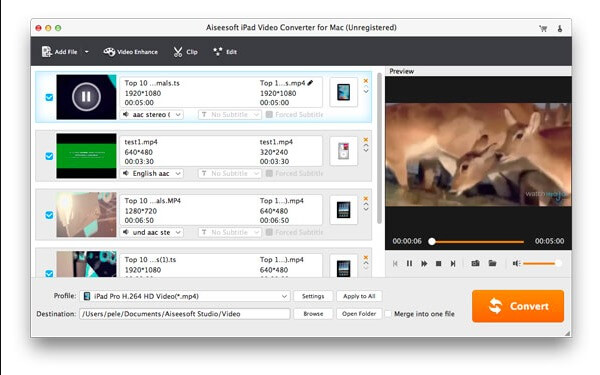Open the English aac audio track dropdown
This screenshot has width=600, height=375.
pos(152,173)
